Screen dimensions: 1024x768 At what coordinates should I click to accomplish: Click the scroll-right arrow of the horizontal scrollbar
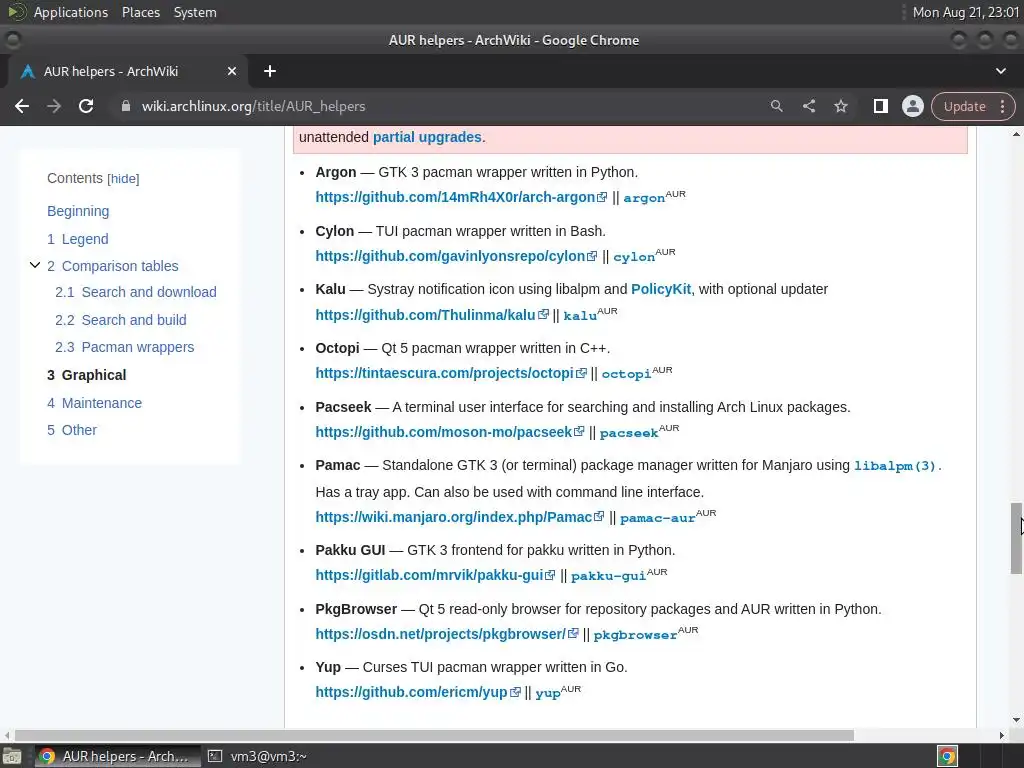[x=1001, y=735]
